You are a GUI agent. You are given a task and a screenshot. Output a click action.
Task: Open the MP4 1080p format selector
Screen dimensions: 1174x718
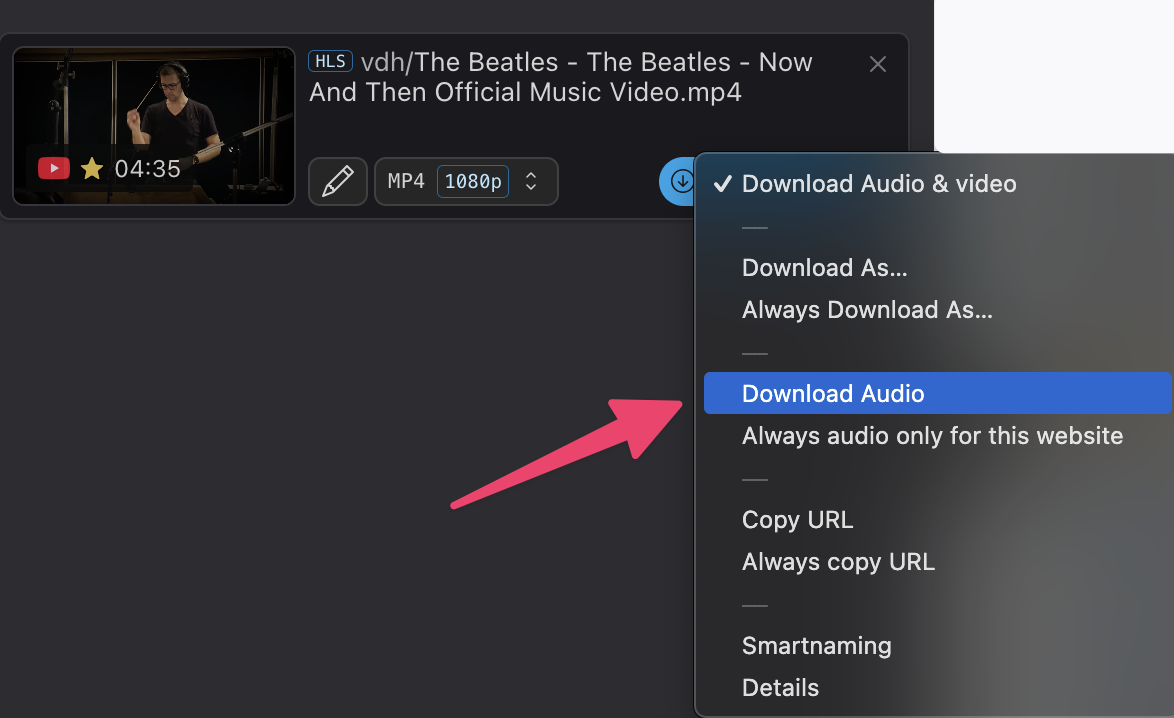point(466,181)
